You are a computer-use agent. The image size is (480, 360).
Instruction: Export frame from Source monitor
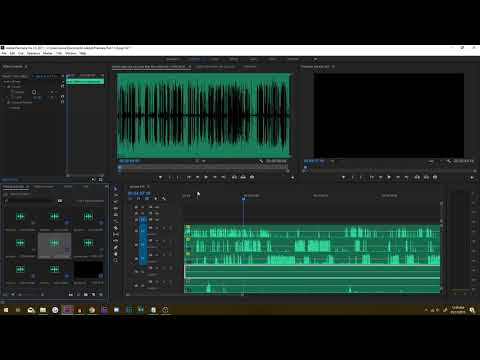(252, 177)
